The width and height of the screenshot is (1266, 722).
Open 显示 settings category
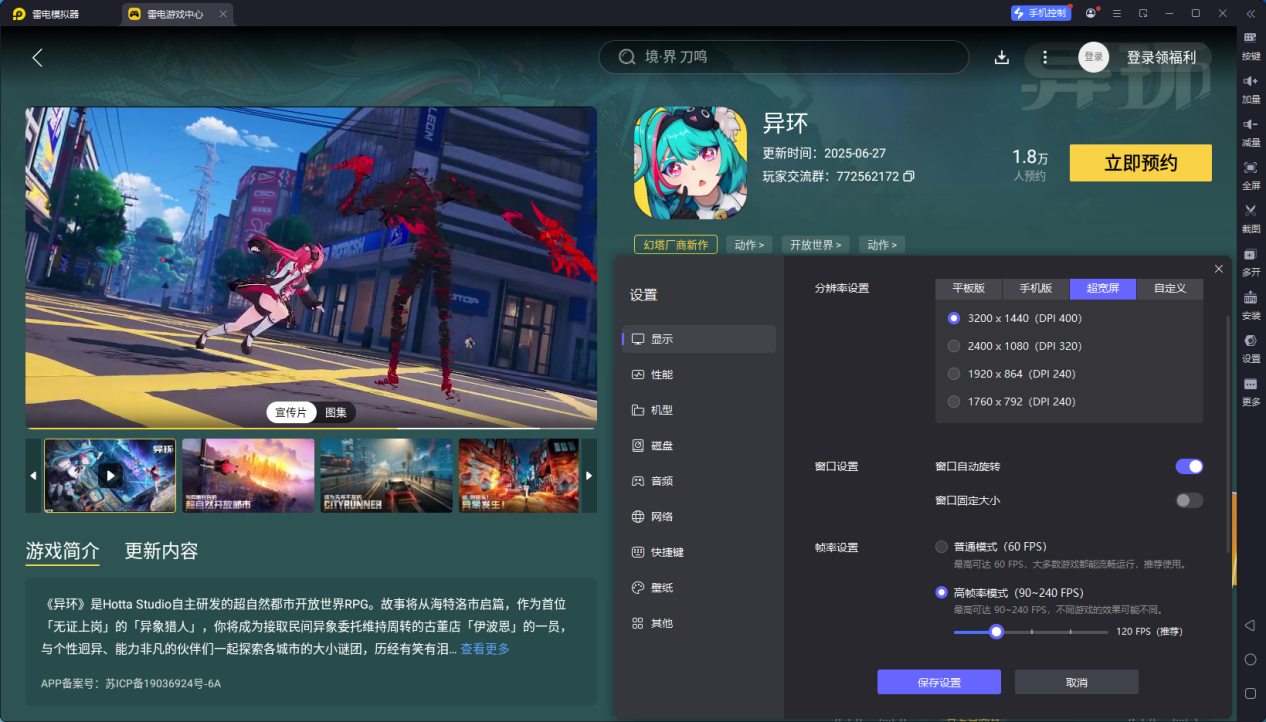[699, 339]
